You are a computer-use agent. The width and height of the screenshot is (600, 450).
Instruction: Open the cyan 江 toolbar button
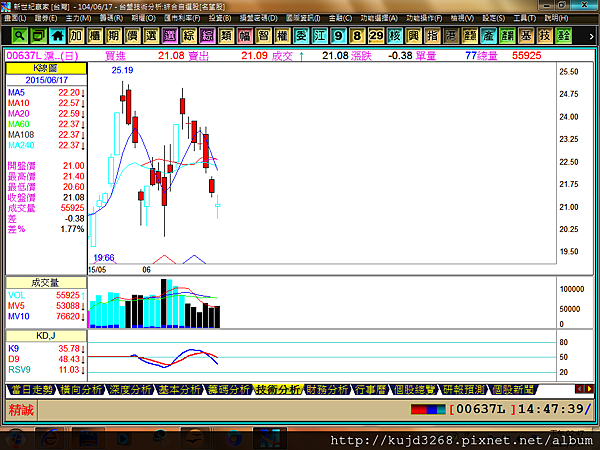click(320, 36)
